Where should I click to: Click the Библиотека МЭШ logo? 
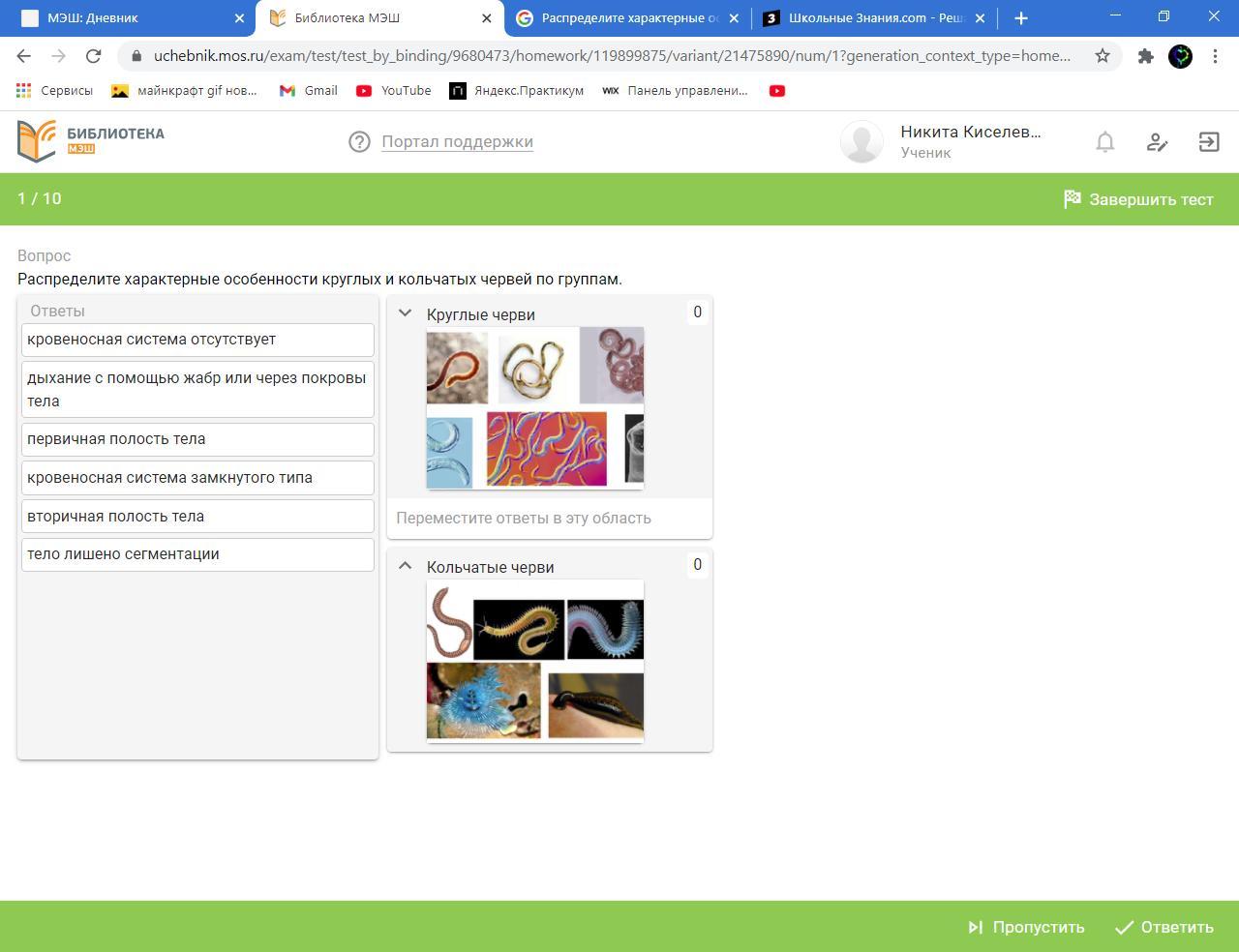pos(91,141)
